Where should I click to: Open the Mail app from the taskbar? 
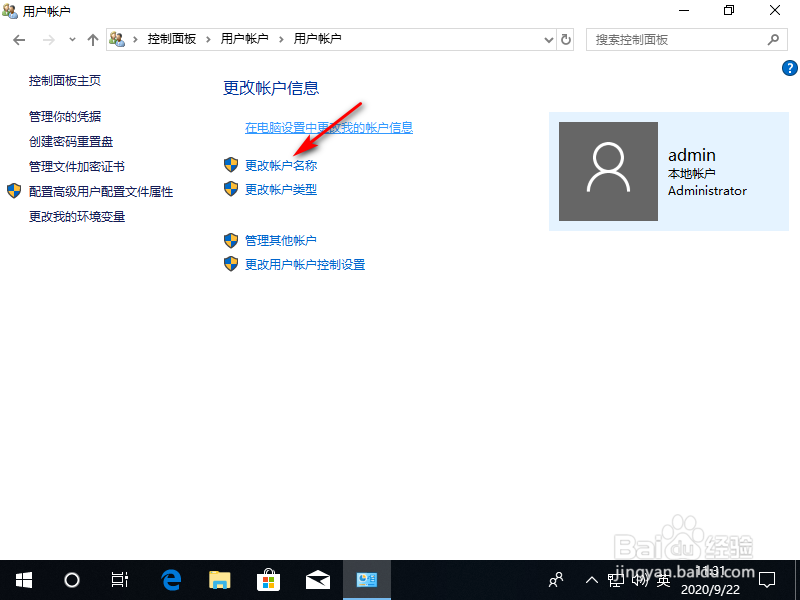tap(317, 580)
